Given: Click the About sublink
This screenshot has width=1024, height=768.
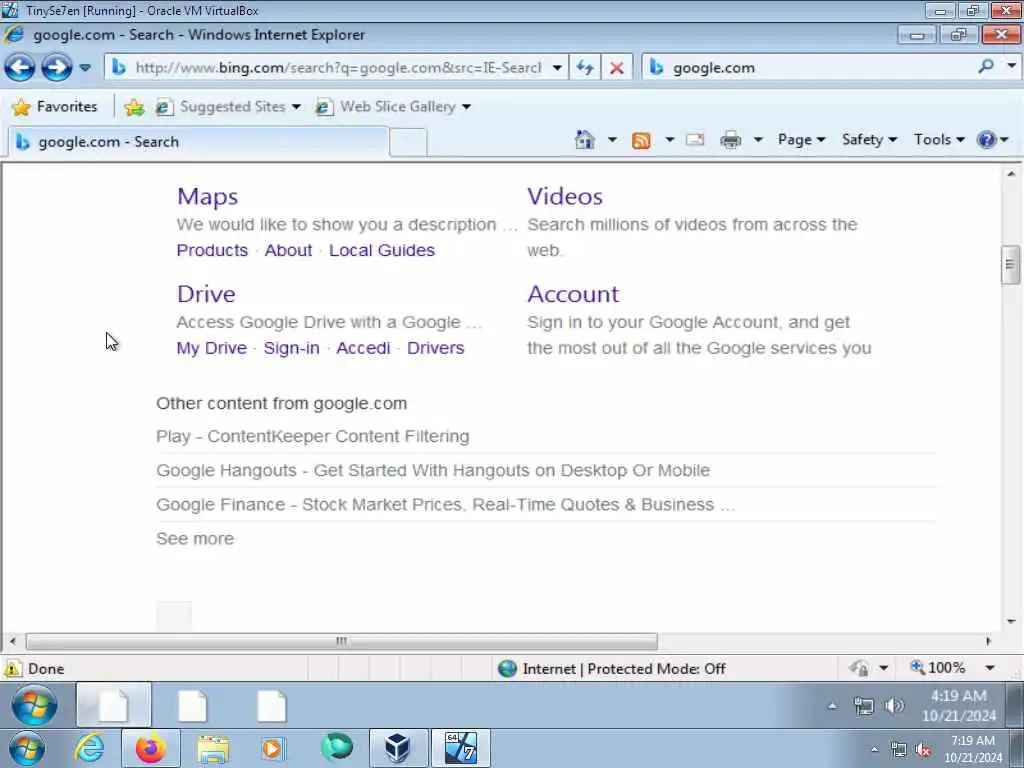Looking at the screenshot, I should click(x=288, y=250).
